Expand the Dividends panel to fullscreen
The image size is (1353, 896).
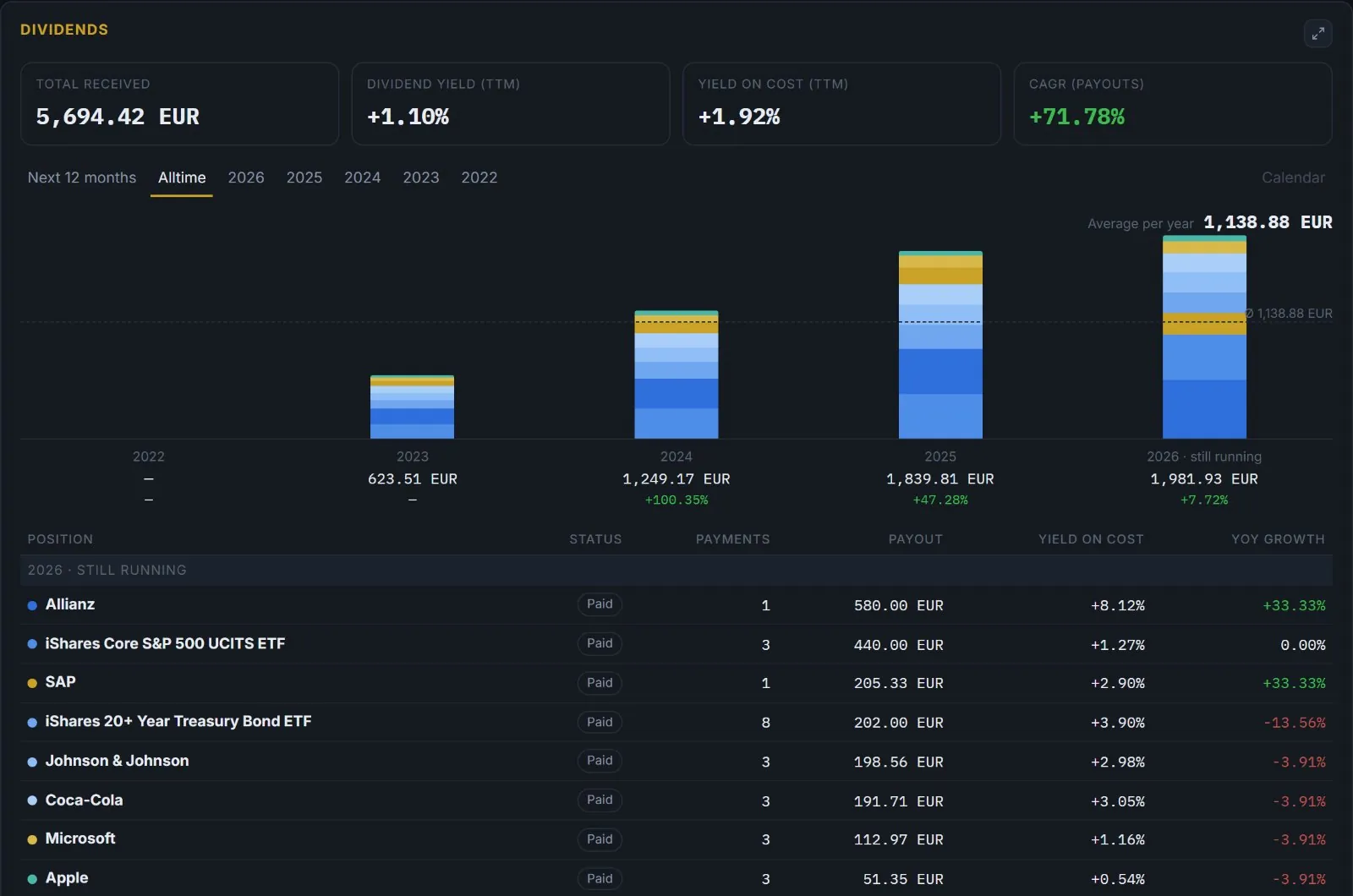click(1317, 34)
